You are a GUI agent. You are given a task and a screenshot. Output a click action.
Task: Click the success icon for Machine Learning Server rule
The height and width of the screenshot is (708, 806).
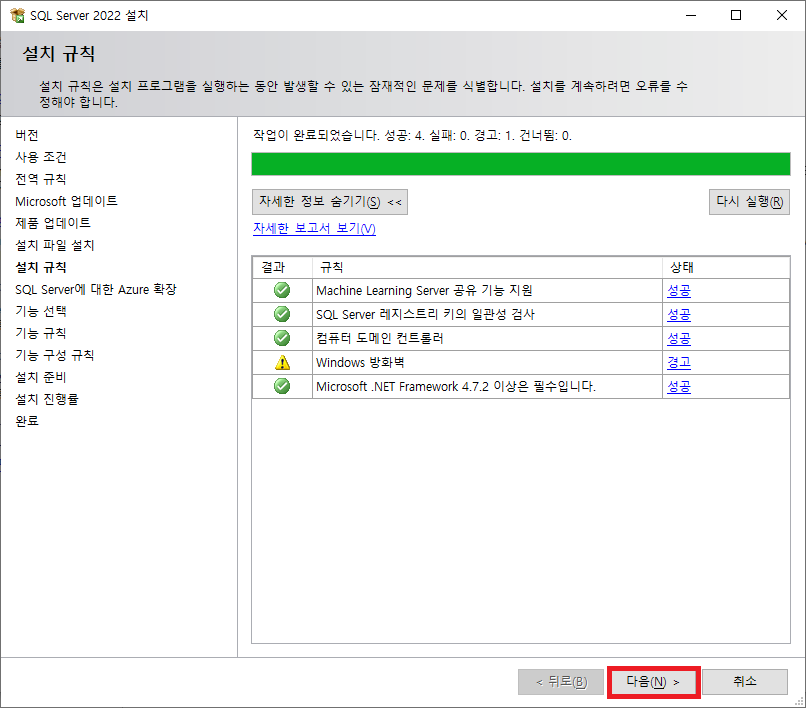pos(282,291)
